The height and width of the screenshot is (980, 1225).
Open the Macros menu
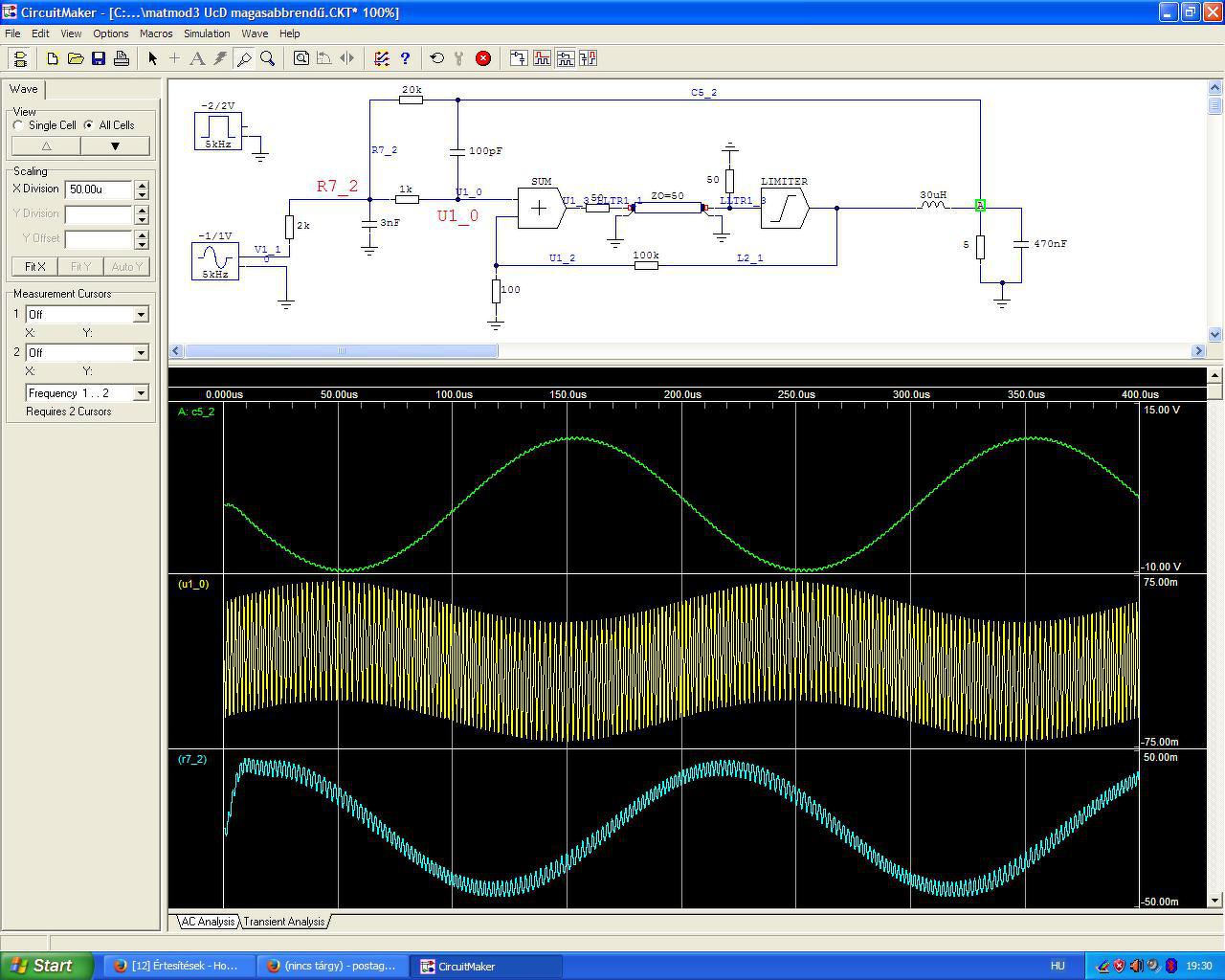click(x=156, y=33)
